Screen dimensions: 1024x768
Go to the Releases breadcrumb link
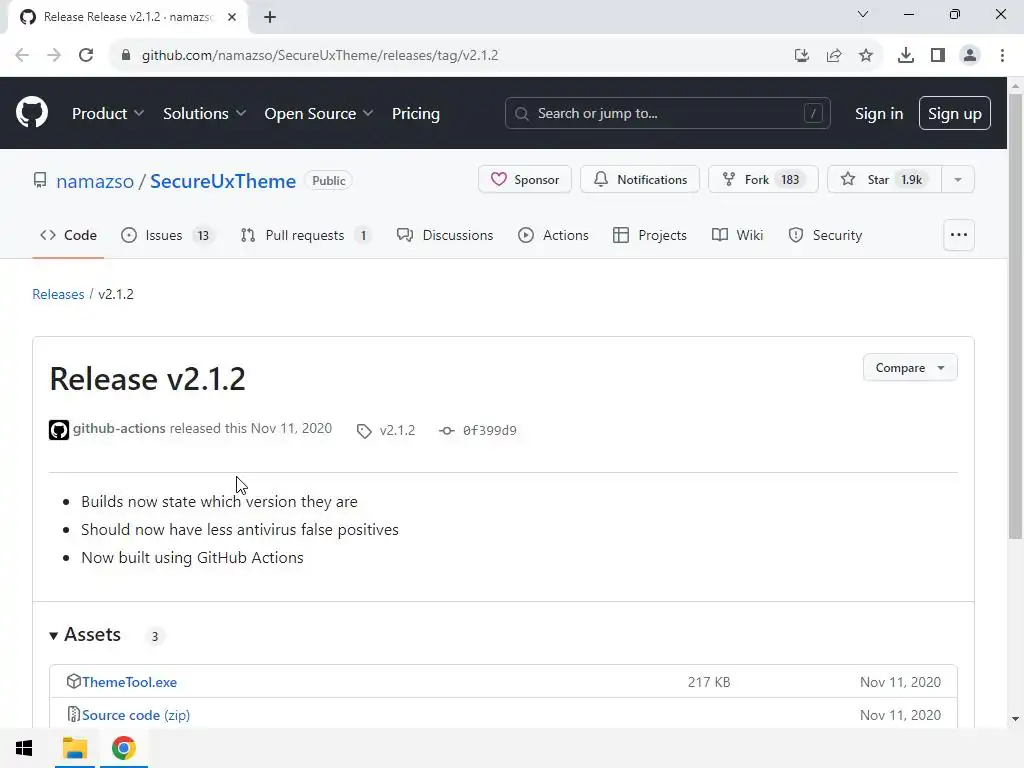58,294
